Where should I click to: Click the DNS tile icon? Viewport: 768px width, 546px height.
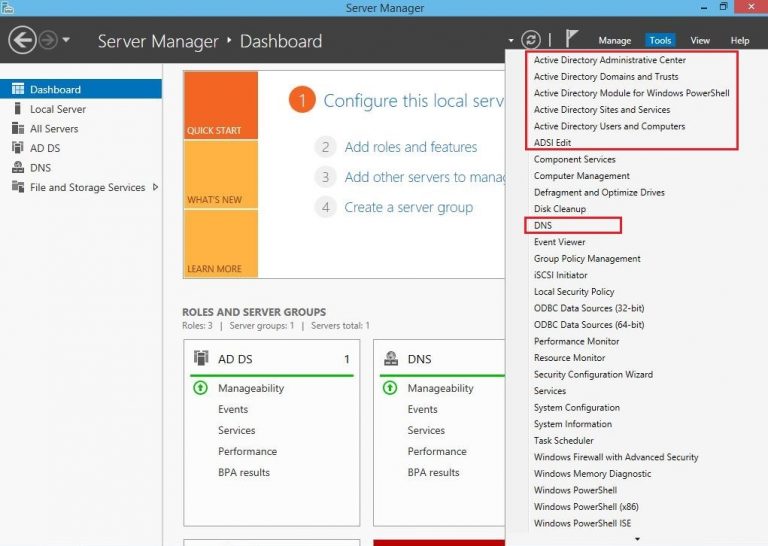click(x=391, y=358)
